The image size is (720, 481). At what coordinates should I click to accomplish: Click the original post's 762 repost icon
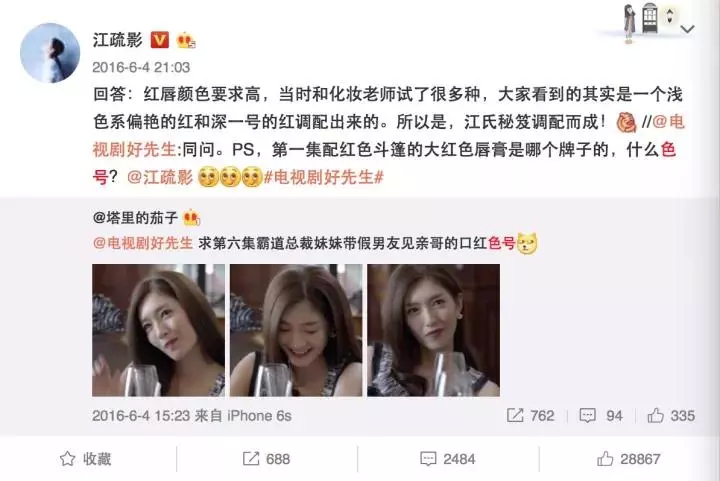[x=515, y=415]
